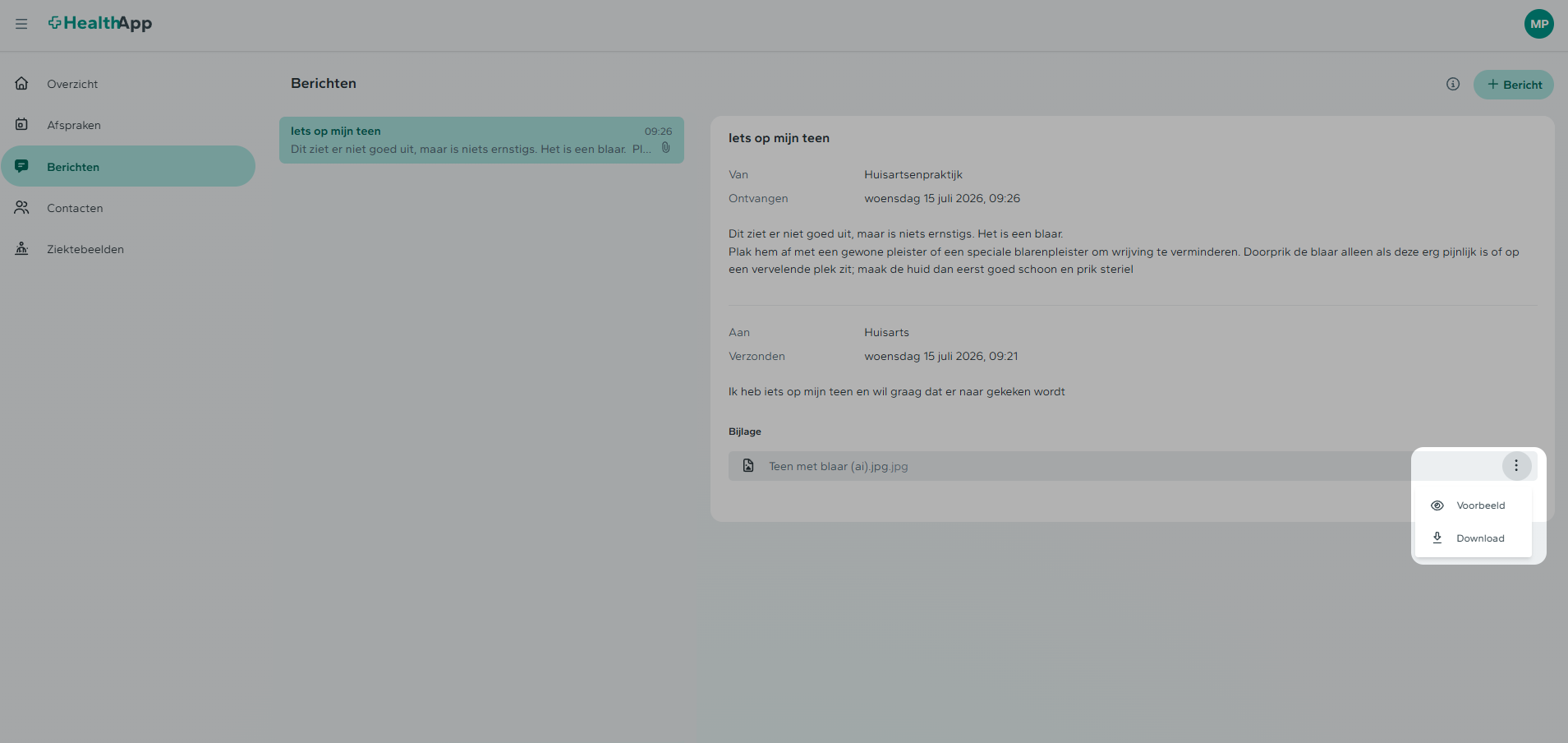1568x743 pixels.
Task: Click the Contacten people icon
Action: [22, 207]
